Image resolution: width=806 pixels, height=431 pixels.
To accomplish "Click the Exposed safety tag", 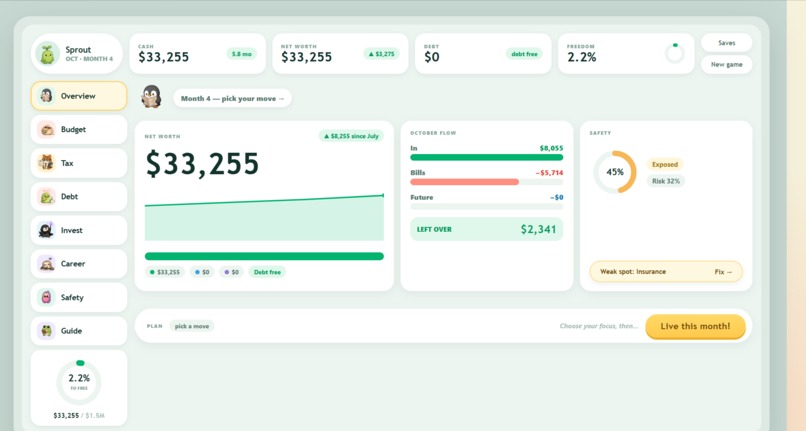I will point(665,165).
